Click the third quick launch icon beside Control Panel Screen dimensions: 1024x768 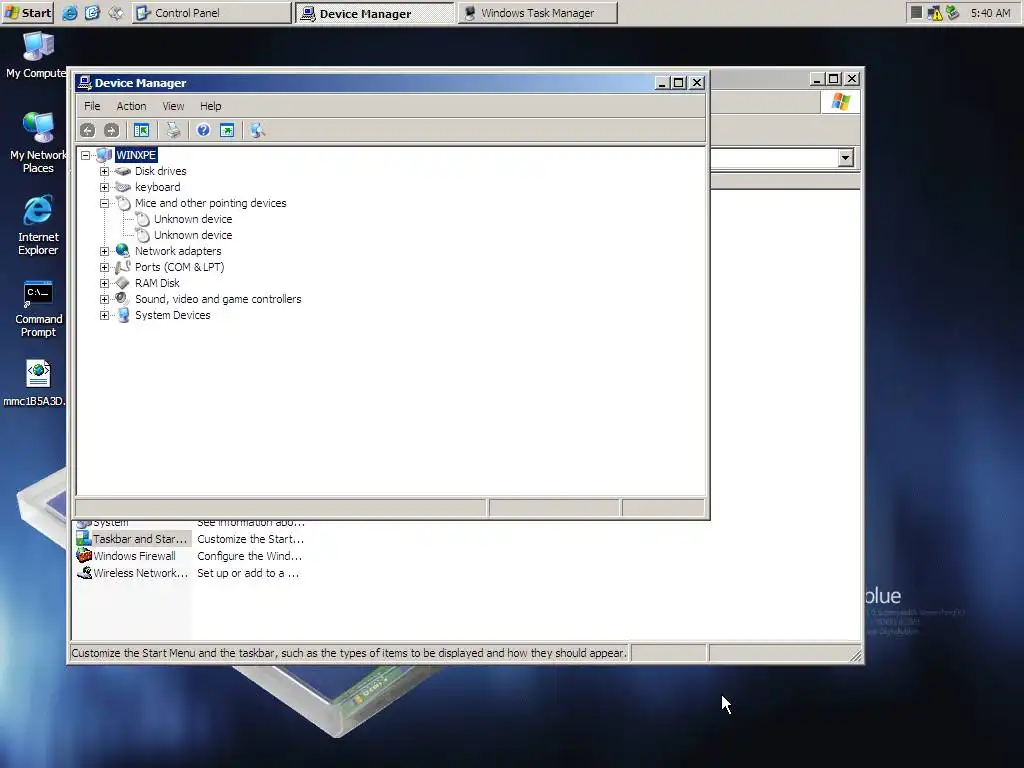pos(116,12)
